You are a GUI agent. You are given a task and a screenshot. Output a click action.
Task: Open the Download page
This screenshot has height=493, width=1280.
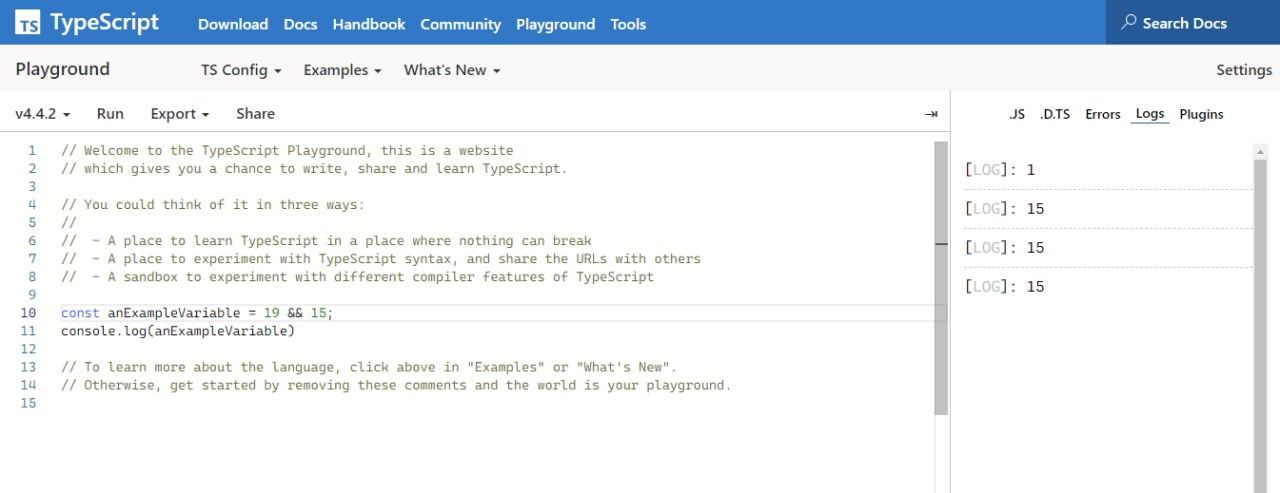233,24
